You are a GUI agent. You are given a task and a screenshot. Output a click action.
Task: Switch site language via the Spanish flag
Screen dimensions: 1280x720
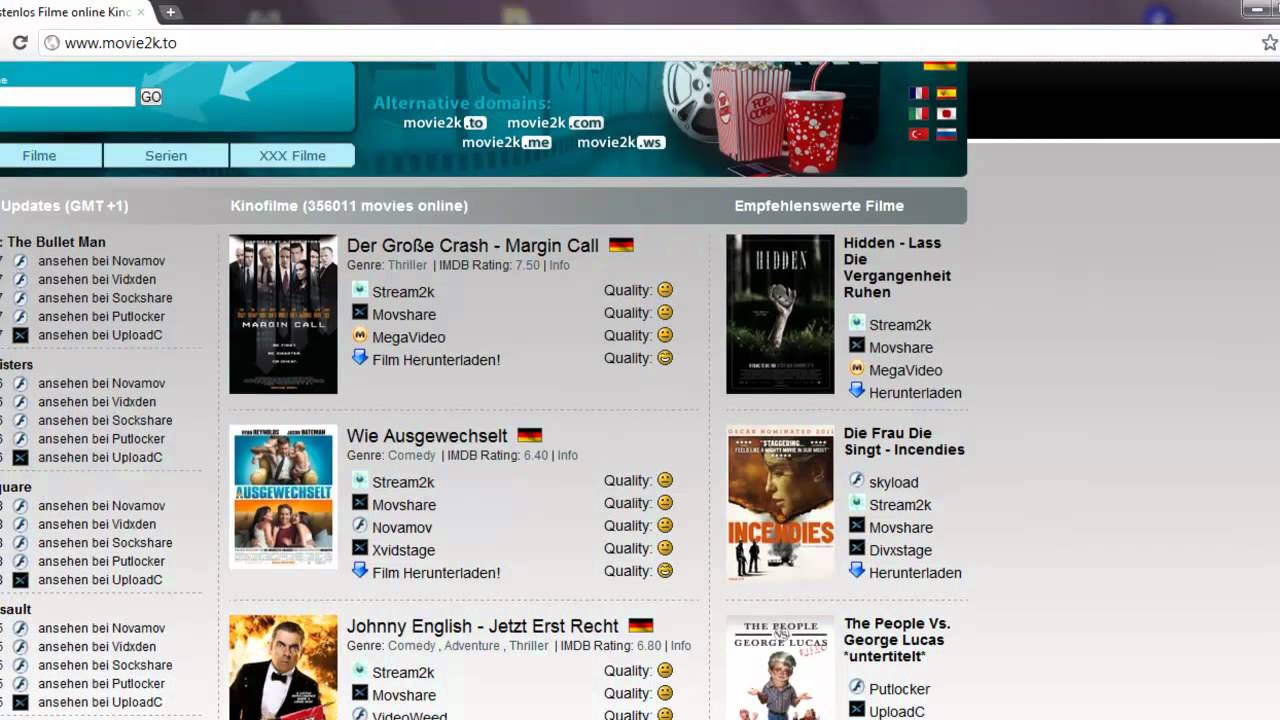click(x=946, y=93)
